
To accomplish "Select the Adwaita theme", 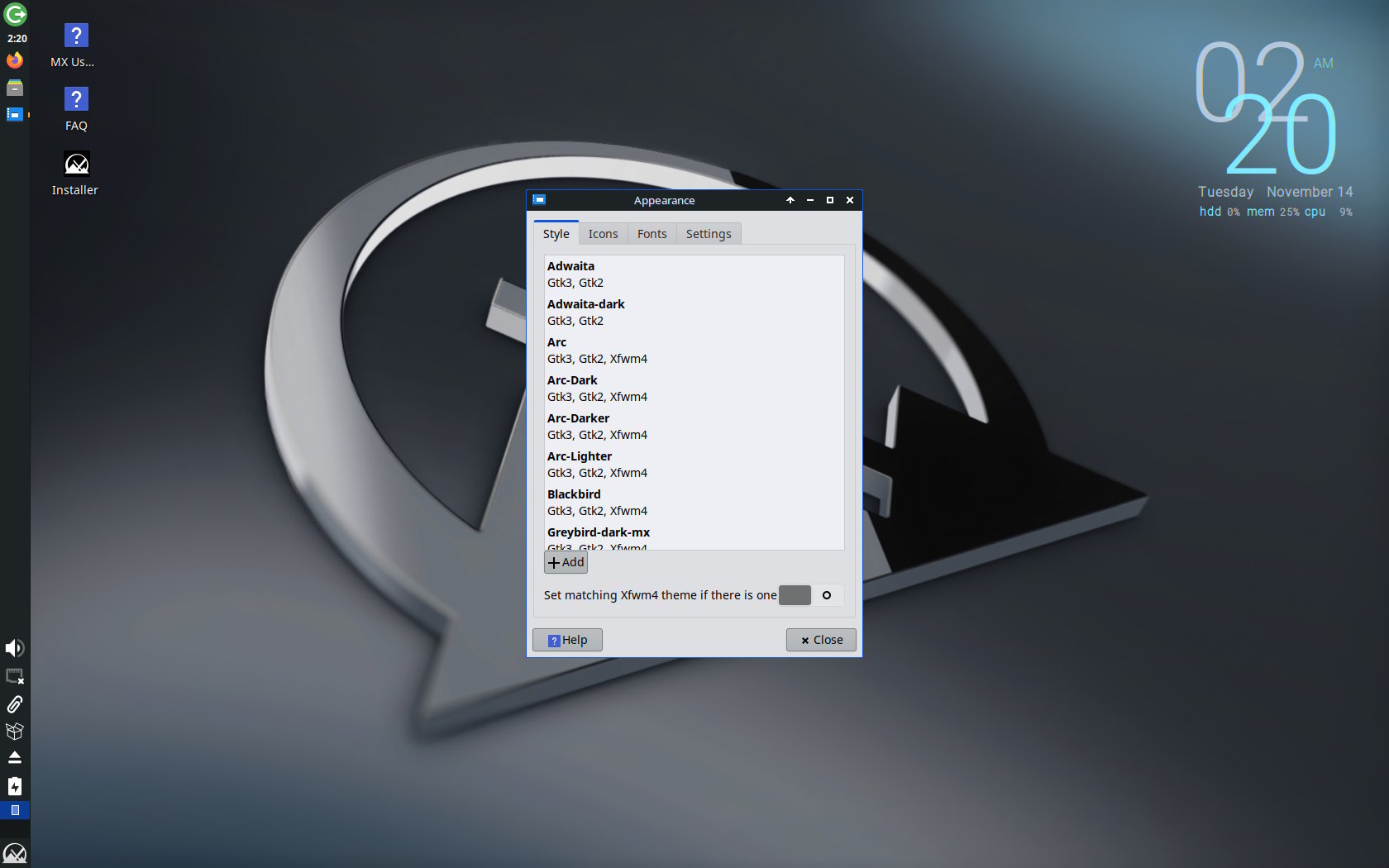I will click(x=694, y=274).
